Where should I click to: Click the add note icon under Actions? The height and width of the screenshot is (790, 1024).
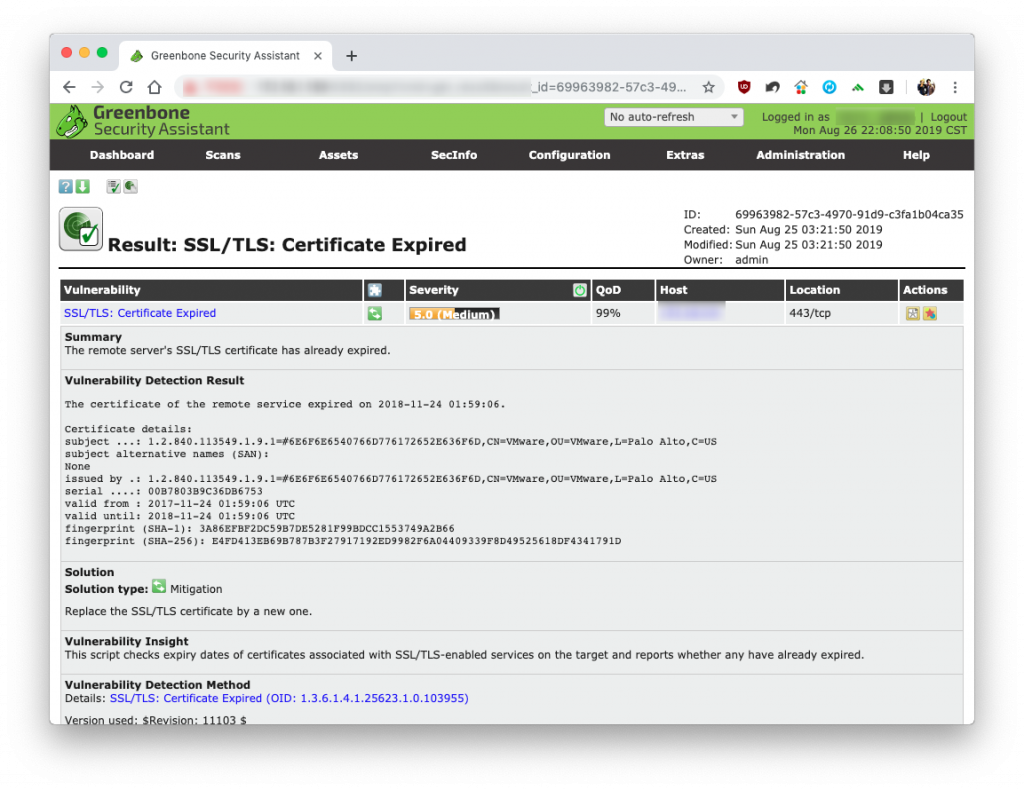tap(913, 313)
